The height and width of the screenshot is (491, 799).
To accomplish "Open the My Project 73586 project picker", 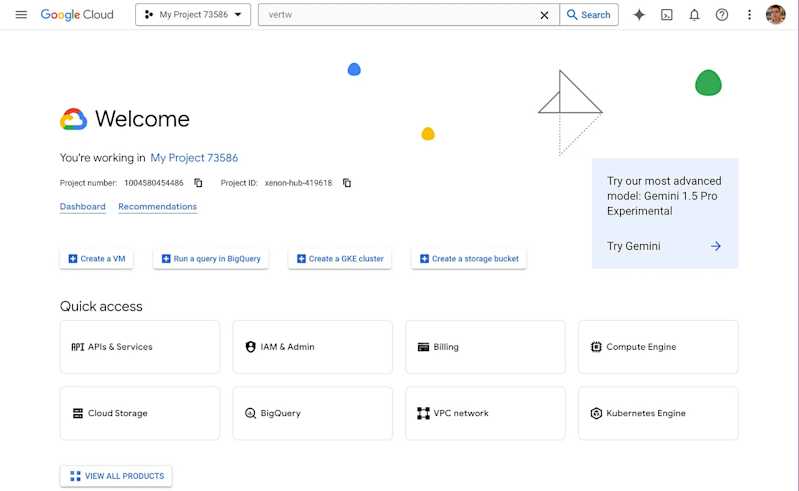I will (x=193, y=15).
